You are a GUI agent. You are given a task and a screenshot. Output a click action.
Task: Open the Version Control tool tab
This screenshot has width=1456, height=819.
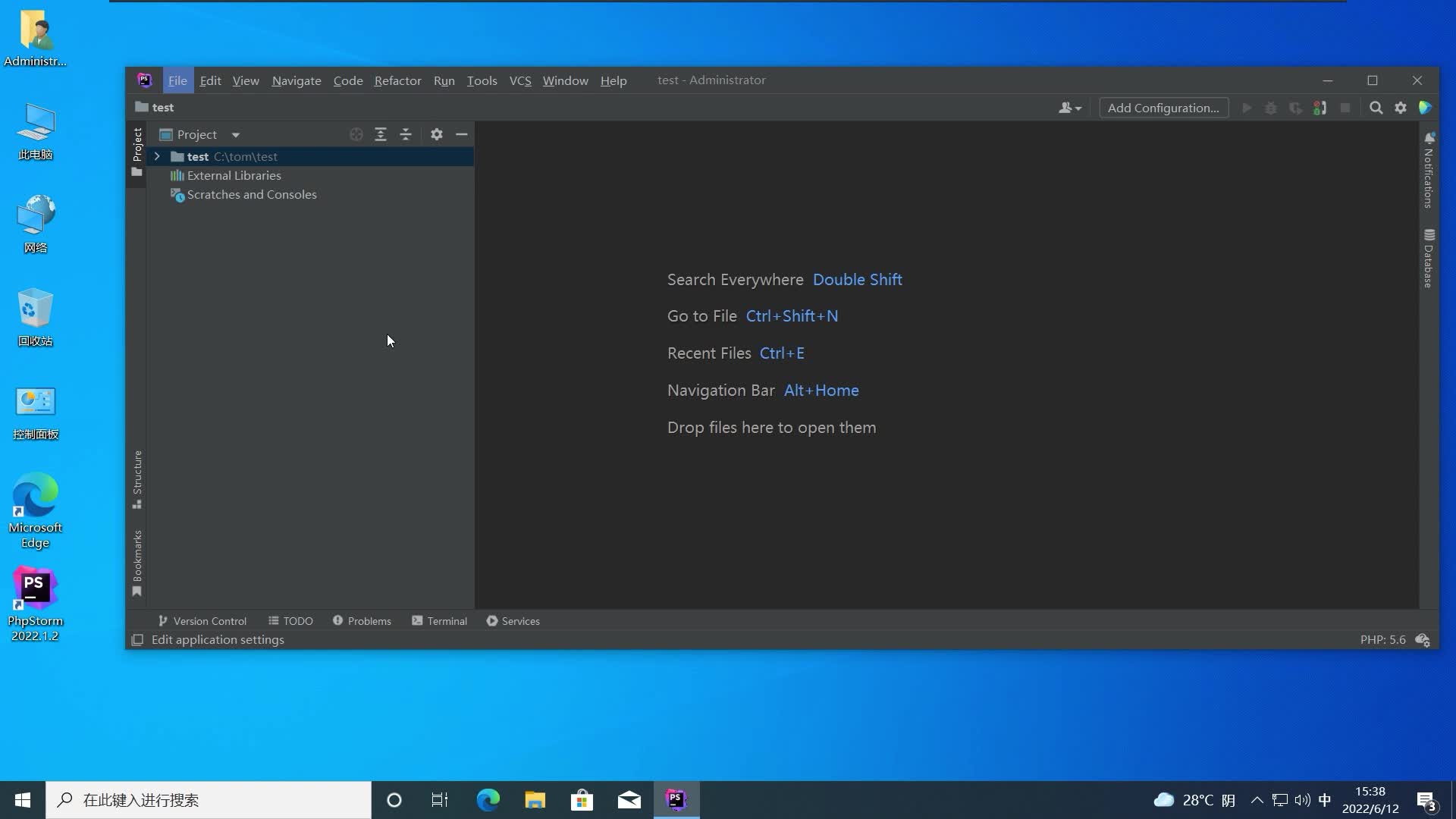[x=202, y=620]
